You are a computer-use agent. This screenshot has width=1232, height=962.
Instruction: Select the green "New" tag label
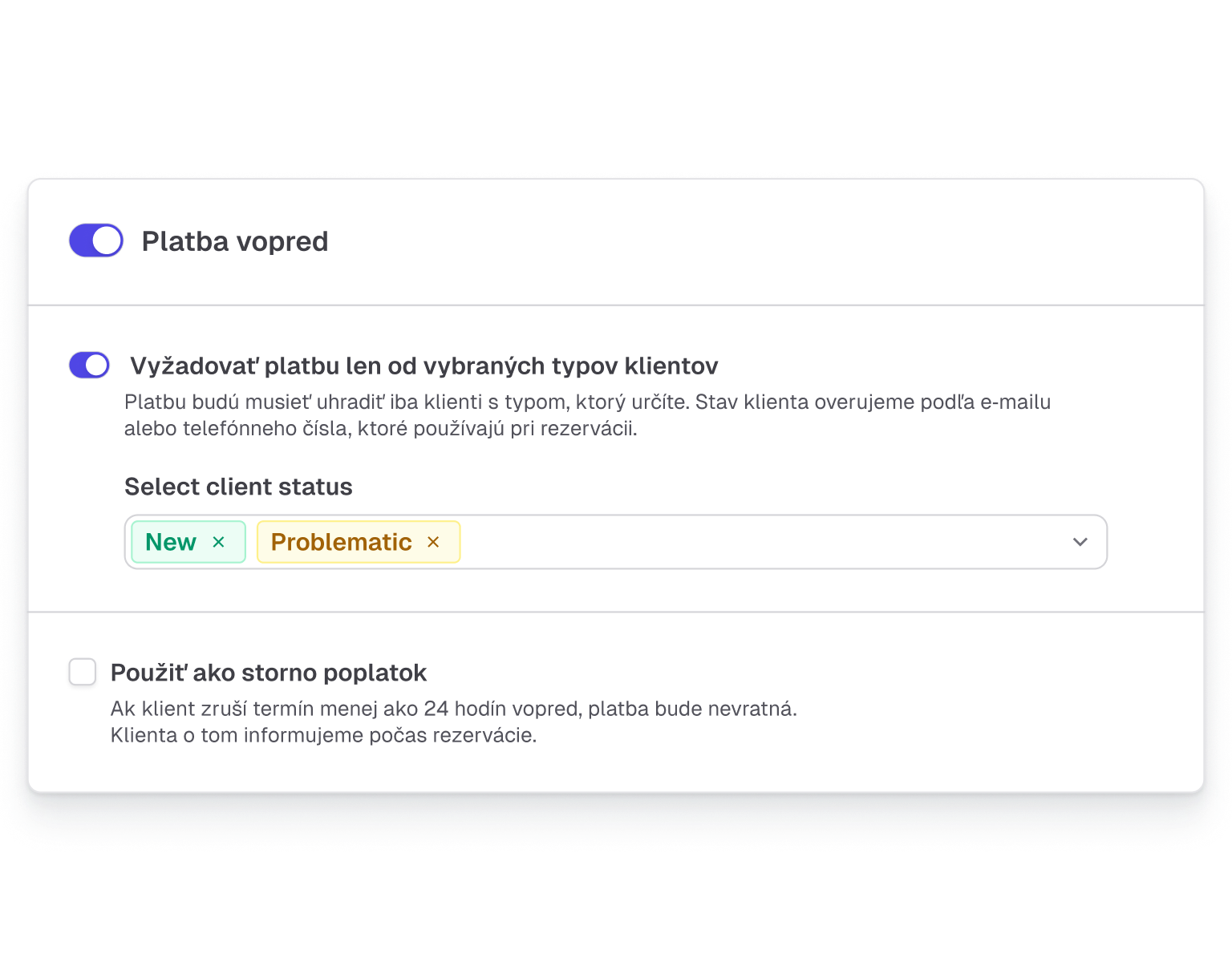pos(171,543)
